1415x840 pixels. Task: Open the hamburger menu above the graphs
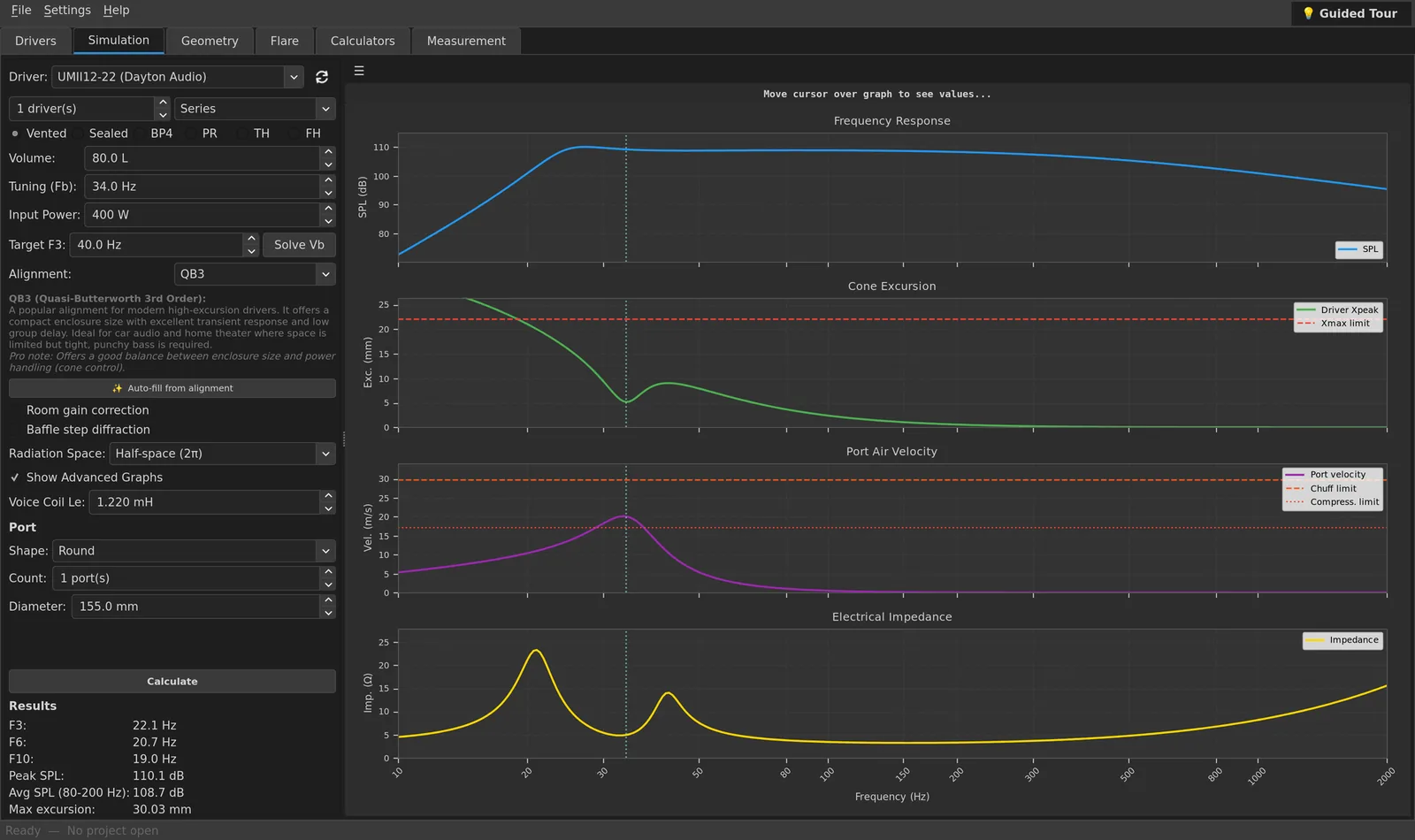(359, 71)
